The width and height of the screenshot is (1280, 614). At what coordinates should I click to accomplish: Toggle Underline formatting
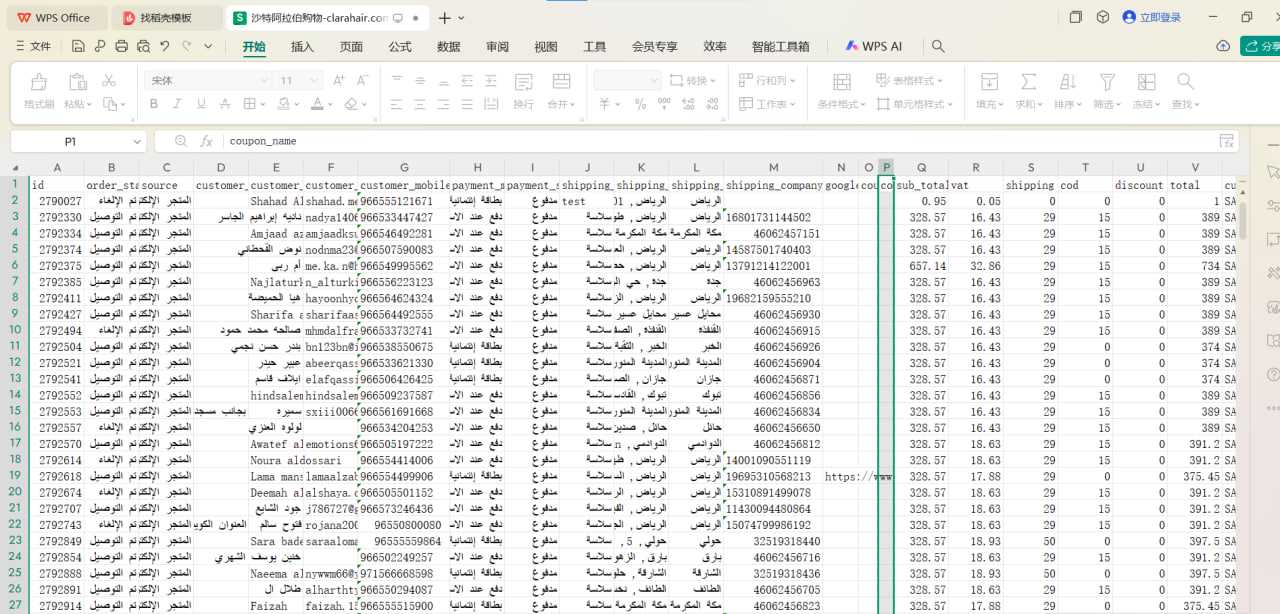(x=202, y=104)
